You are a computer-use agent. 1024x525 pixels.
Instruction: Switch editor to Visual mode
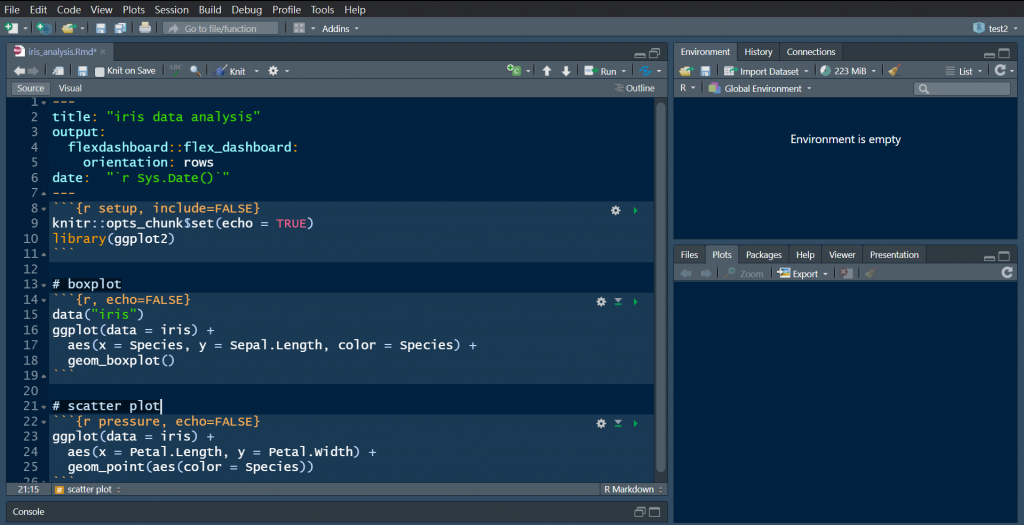[x=70, y=88]
